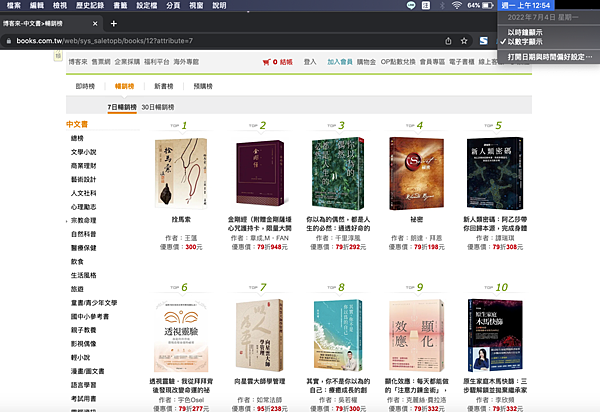Click 加入會員 link

[340, 62]
